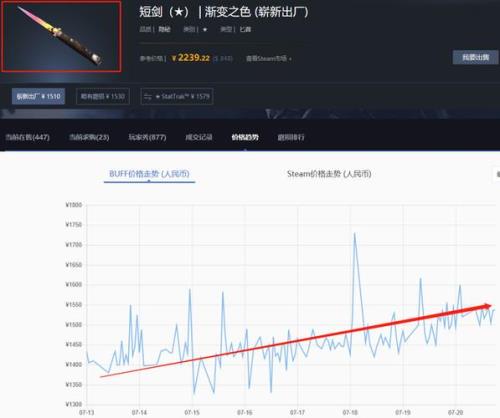Screen dimensions: 500x418
Task: Open the 成交记录 tab
Action: [x=199, y=137]
